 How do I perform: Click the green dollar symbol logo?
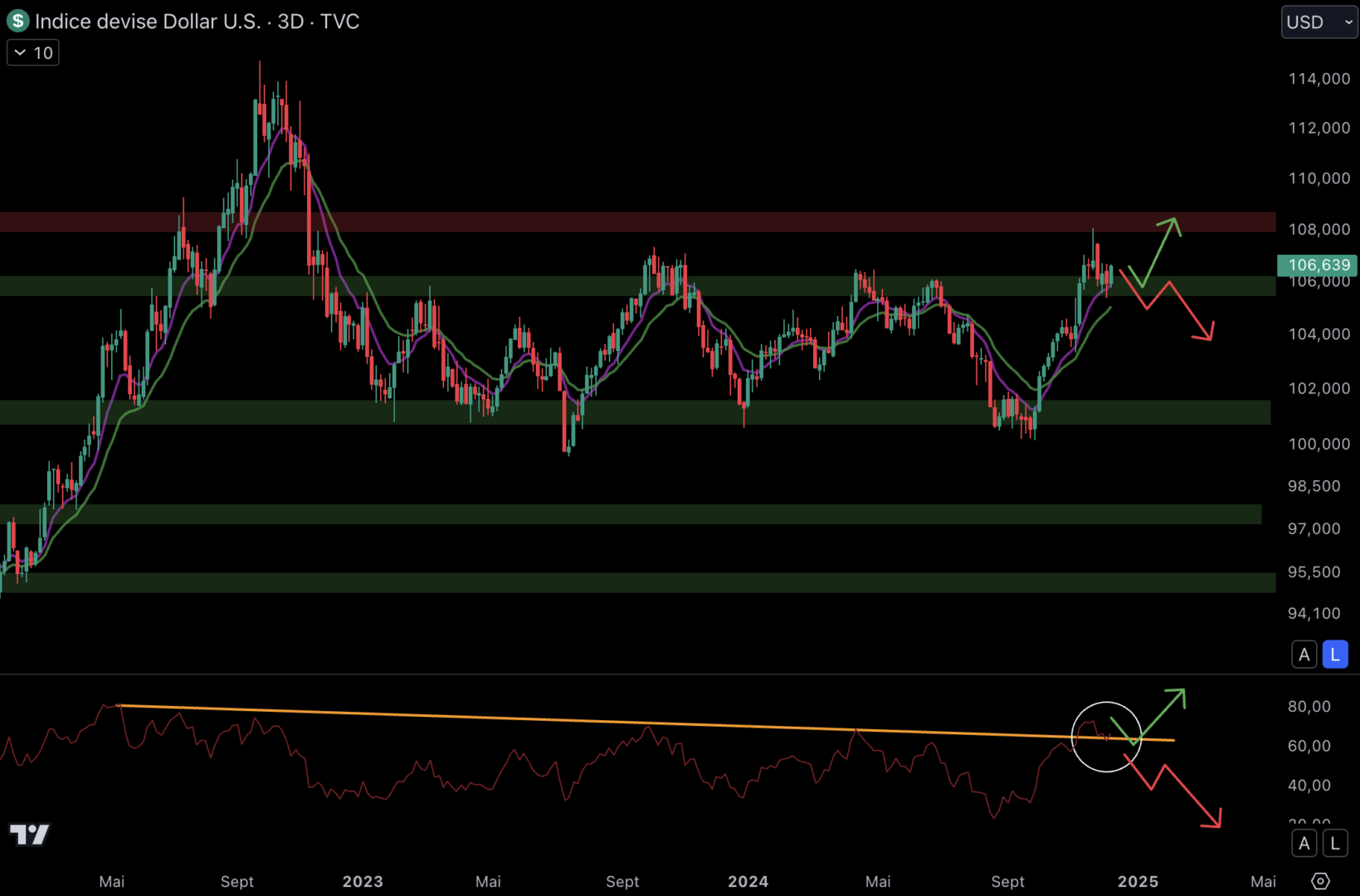tap(17, 21)
